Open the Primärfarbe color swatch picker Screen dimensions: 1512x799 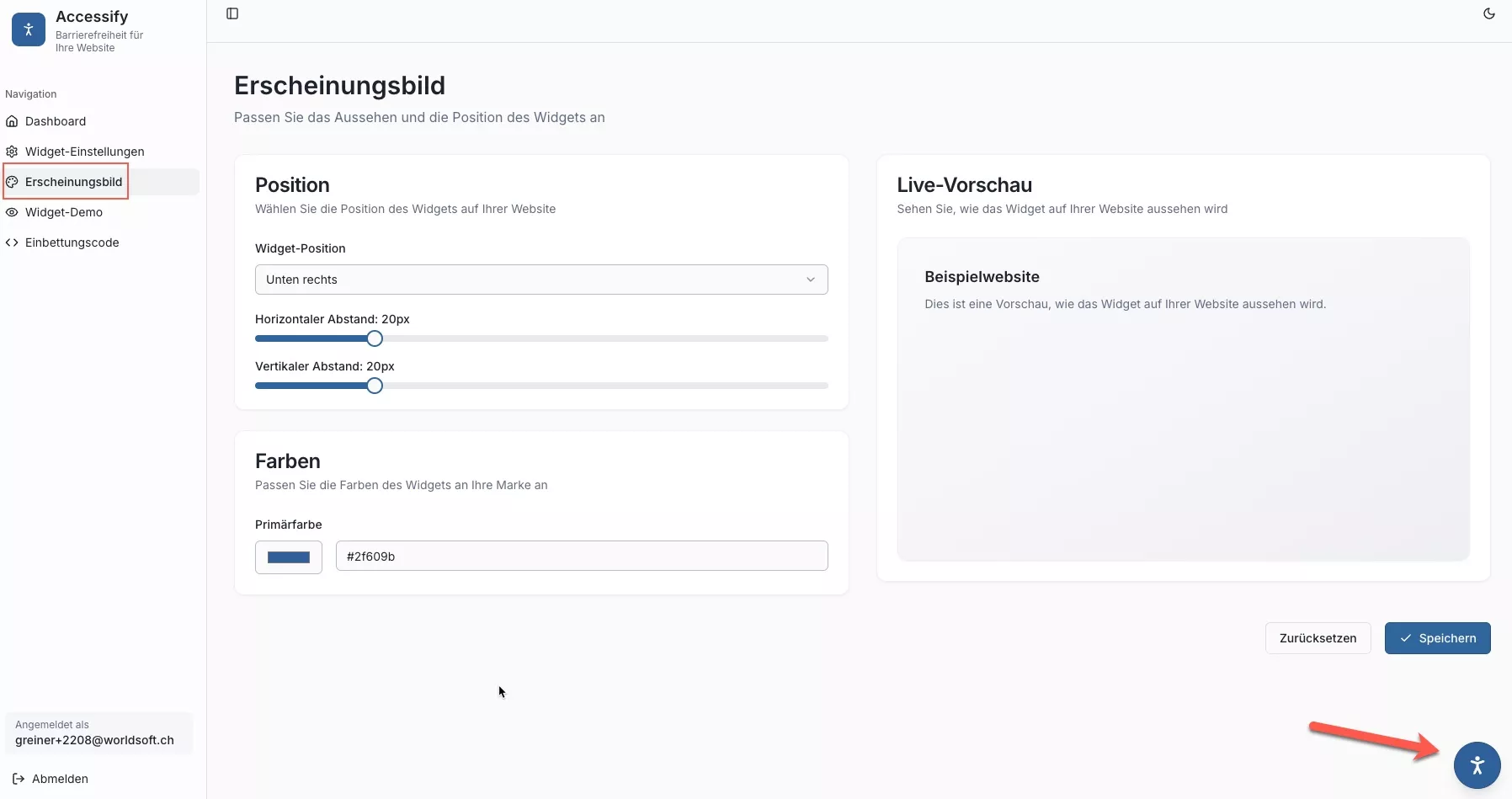289,557
